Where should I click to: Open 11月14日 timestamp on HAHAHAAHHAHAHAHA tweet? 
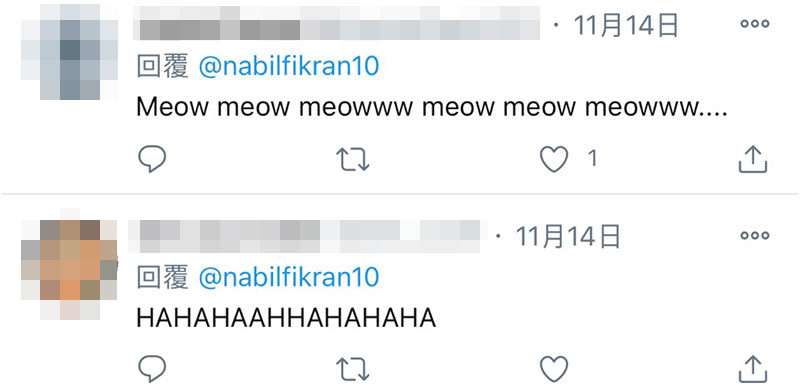(x=568, y=237)
